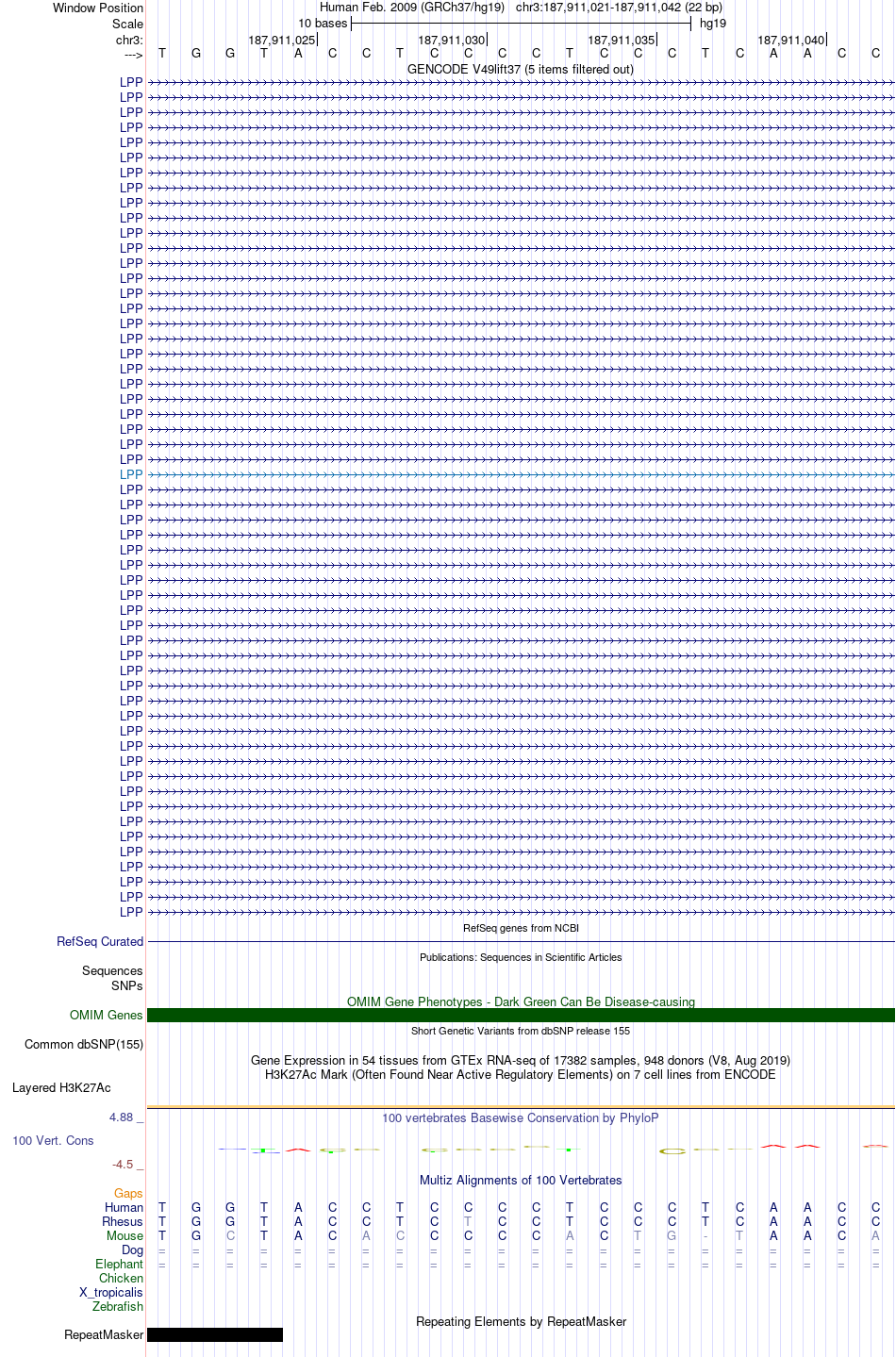This screenshot has height=1357, width=896.
Task: Click the 10 bases scale bar label
Action: pyautogui.click(x=323, y=24)
